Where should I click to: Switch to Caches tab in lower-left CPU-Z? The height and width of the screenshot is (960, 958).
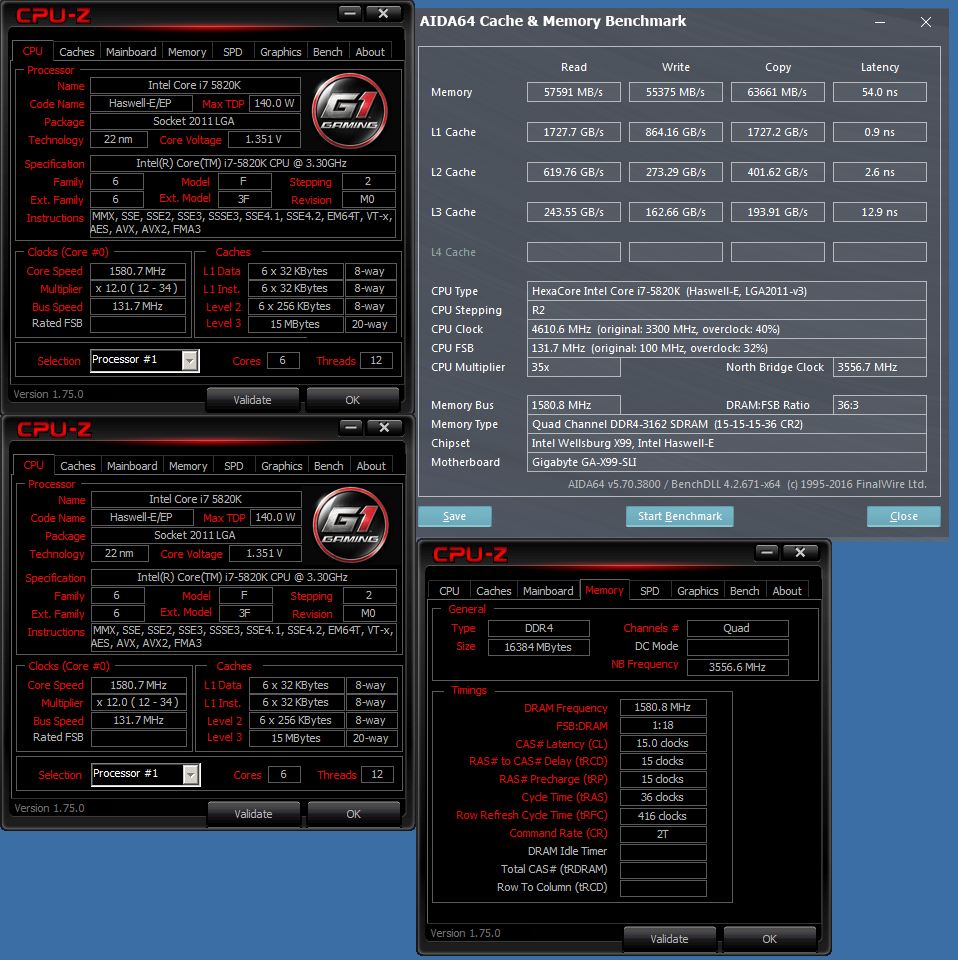pyautogui.click(x=78, y=466)
